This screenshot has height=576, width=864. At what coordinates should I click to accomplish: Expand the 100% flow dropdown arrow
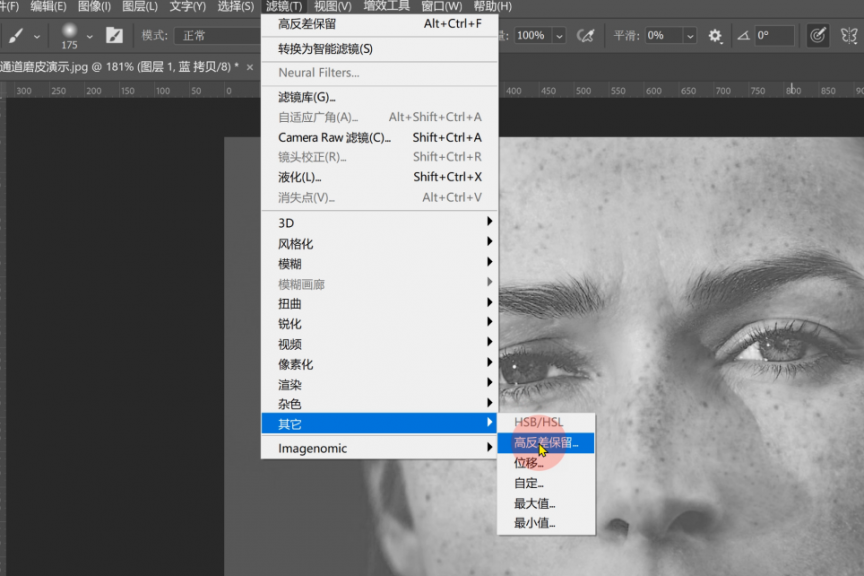pyautogui.click(x=559, y=35)
